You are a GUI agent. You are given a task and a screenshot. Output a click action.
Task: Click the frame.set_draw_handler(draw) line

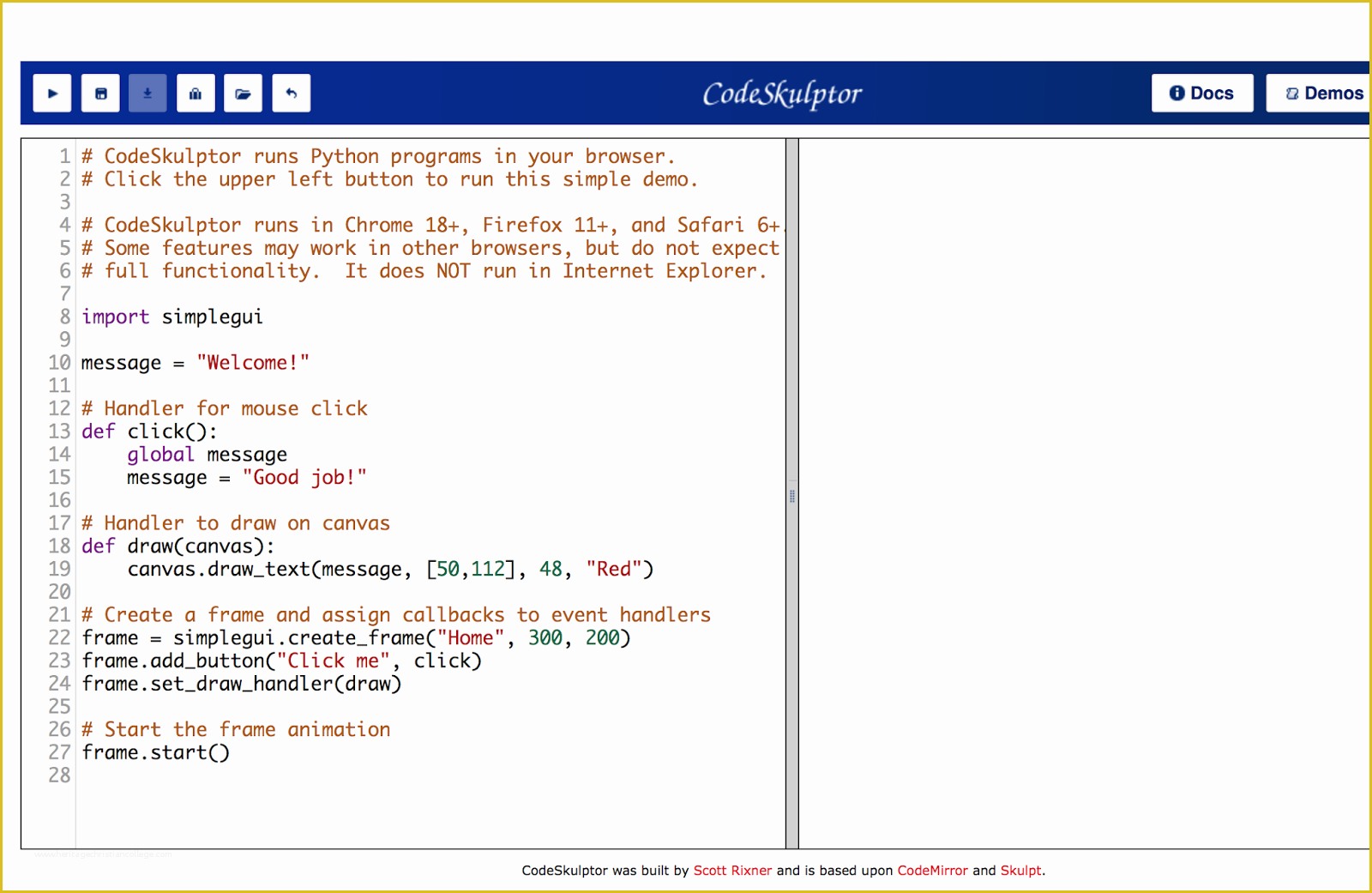[x=242, y=684]
